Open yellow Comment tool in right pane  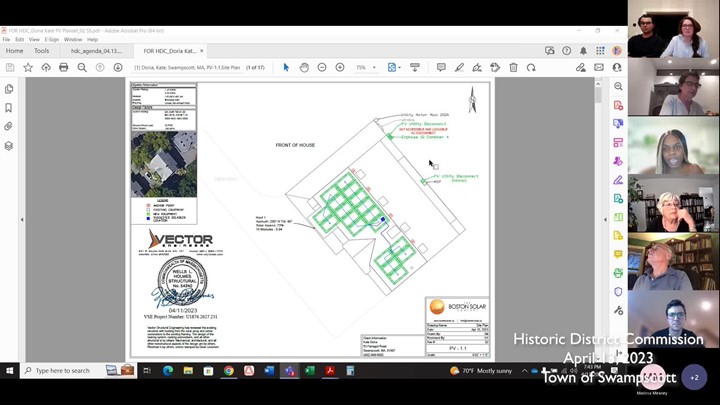pos(618,254)
